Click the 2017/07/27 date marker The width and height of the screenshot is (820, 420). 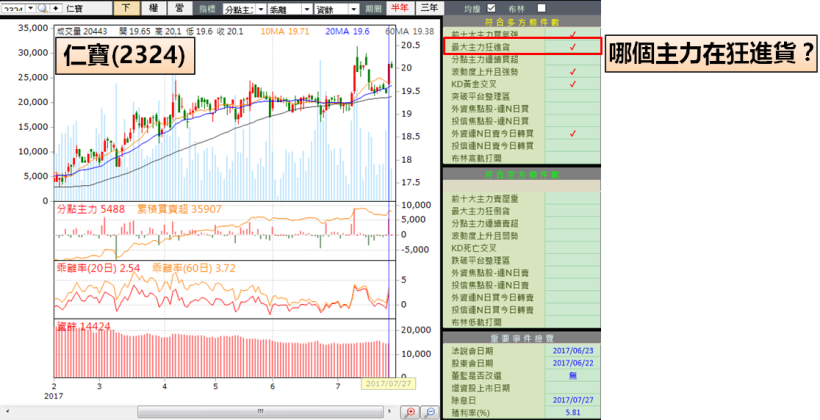click(x=388, y=383)
